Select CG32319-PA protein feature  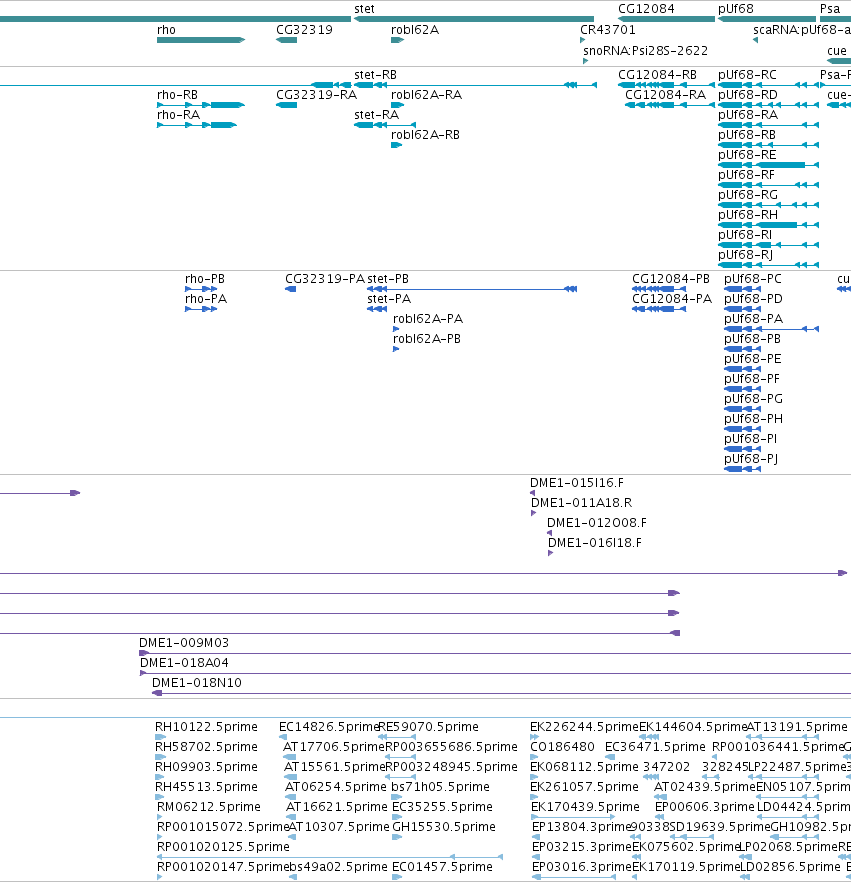[291, 289]
